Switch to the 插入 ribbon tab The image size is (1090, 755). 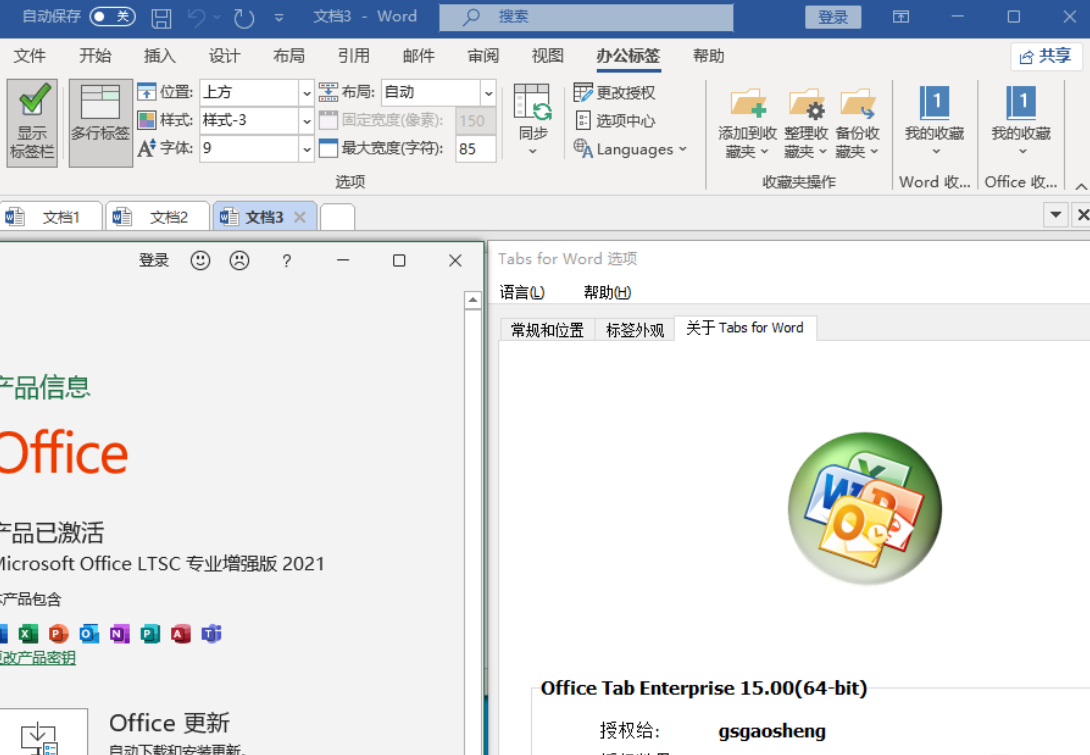[160, 56]
